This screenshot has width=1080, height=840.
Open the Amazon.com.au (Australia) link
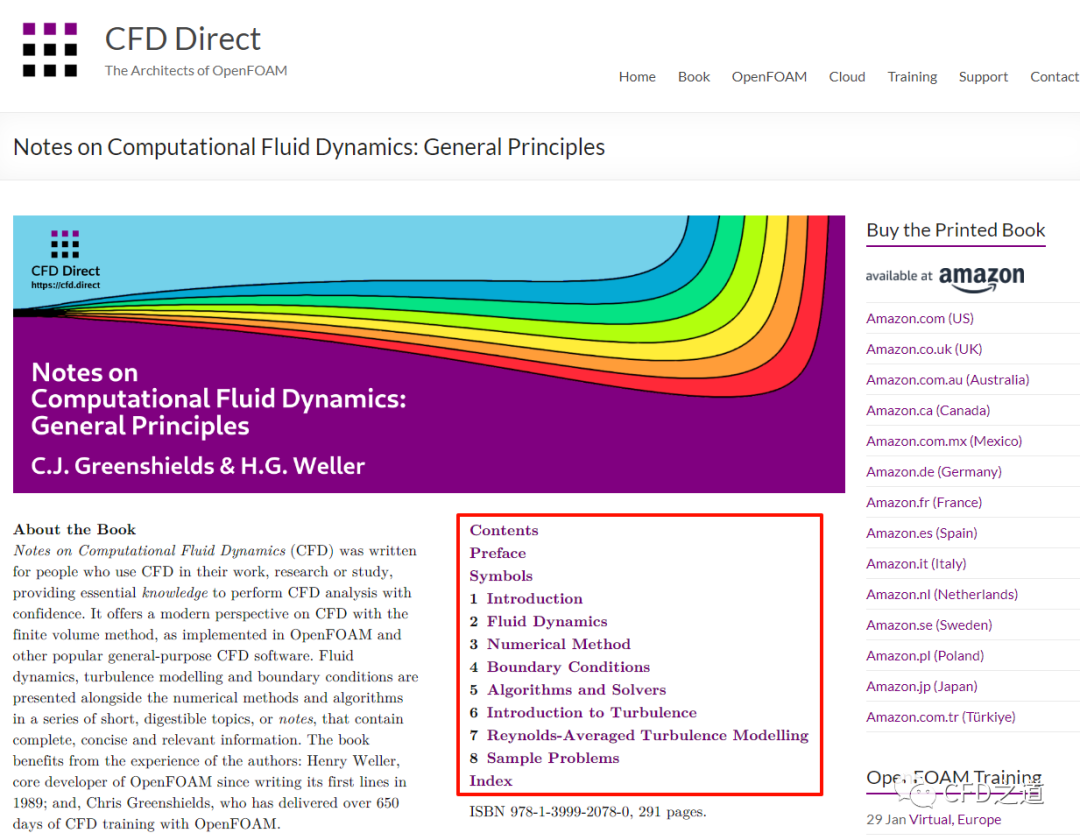pyautogui.click(x=947, y=379)
